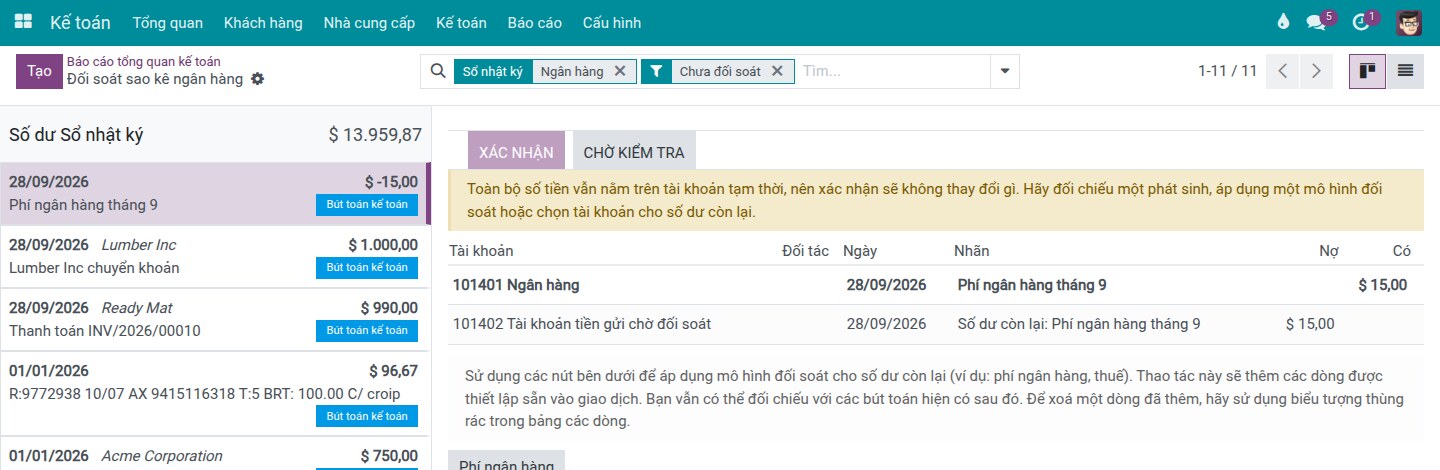
Task: Click the 101402 Tài khoản tiền gửi chờ đối soát row
Action: click(935, 324)
